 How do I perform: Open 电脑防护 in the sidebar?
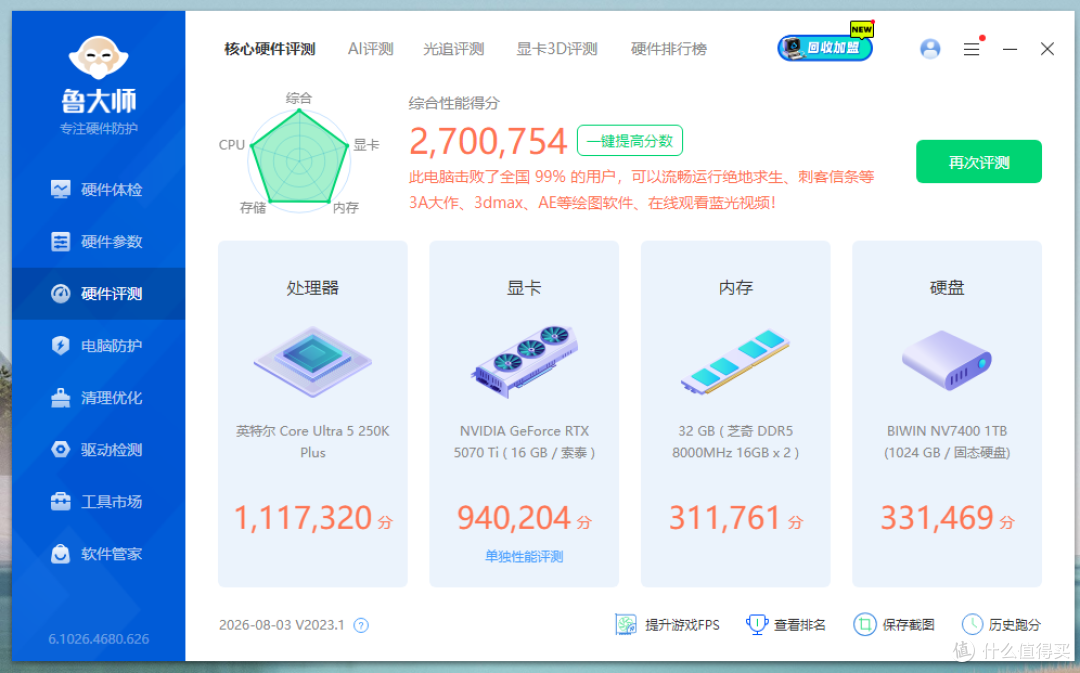98,346
